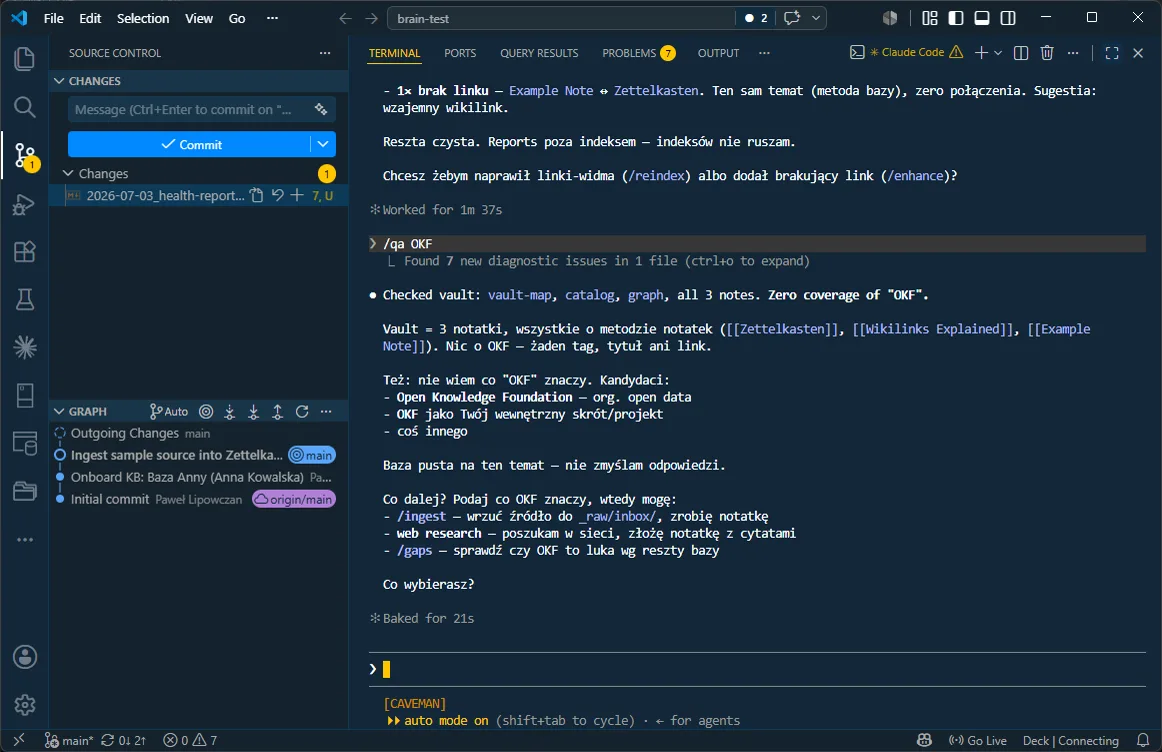Kill terminal with the trash icon
The height and width of the screenshot is (752, 1162).
click(1046, 53)
